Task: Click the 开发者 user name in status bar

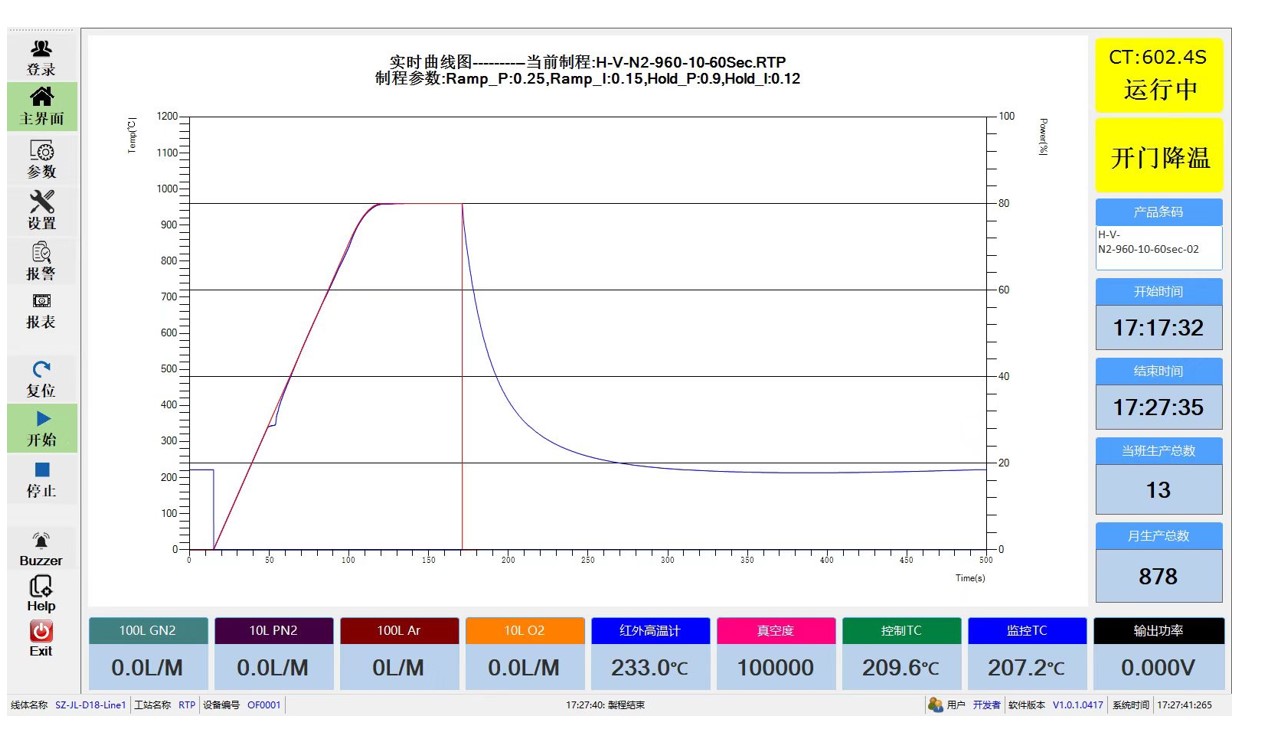Action: tap(986, 705)
